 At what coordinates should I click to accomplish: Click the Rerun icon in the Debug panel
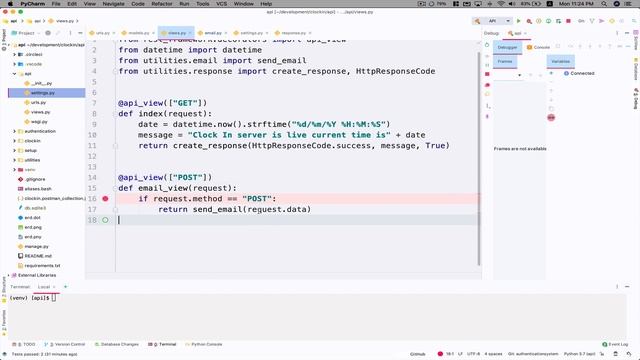pos(487,45)
